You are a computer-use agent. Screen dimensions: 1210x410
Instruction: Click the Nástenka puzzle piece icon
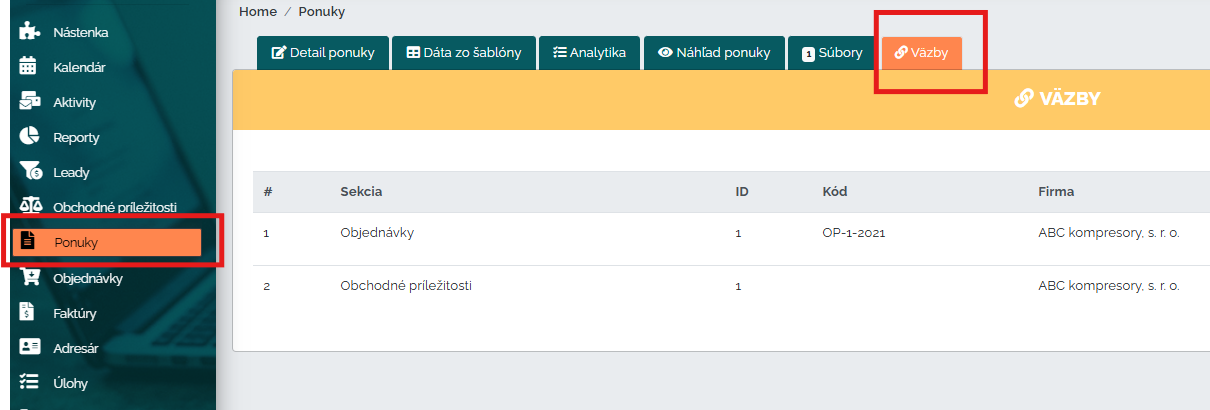(x=30, y=32)
